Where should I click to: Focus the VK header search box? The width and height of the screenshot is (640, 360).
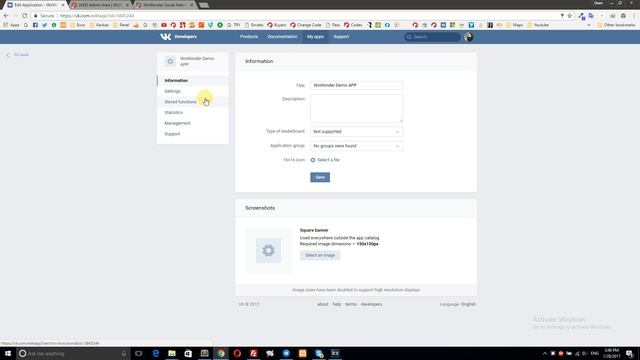click(432, 37)
